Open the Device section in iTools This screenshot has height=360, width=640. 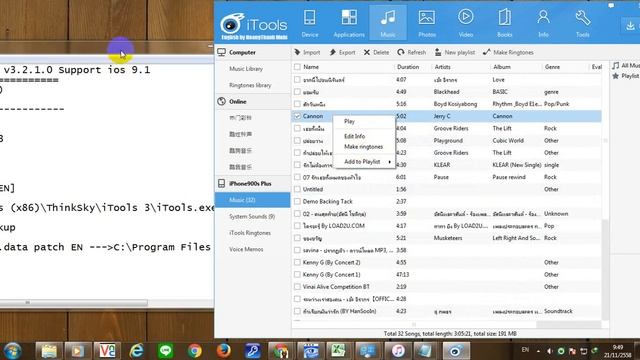[x=310, y=23]
